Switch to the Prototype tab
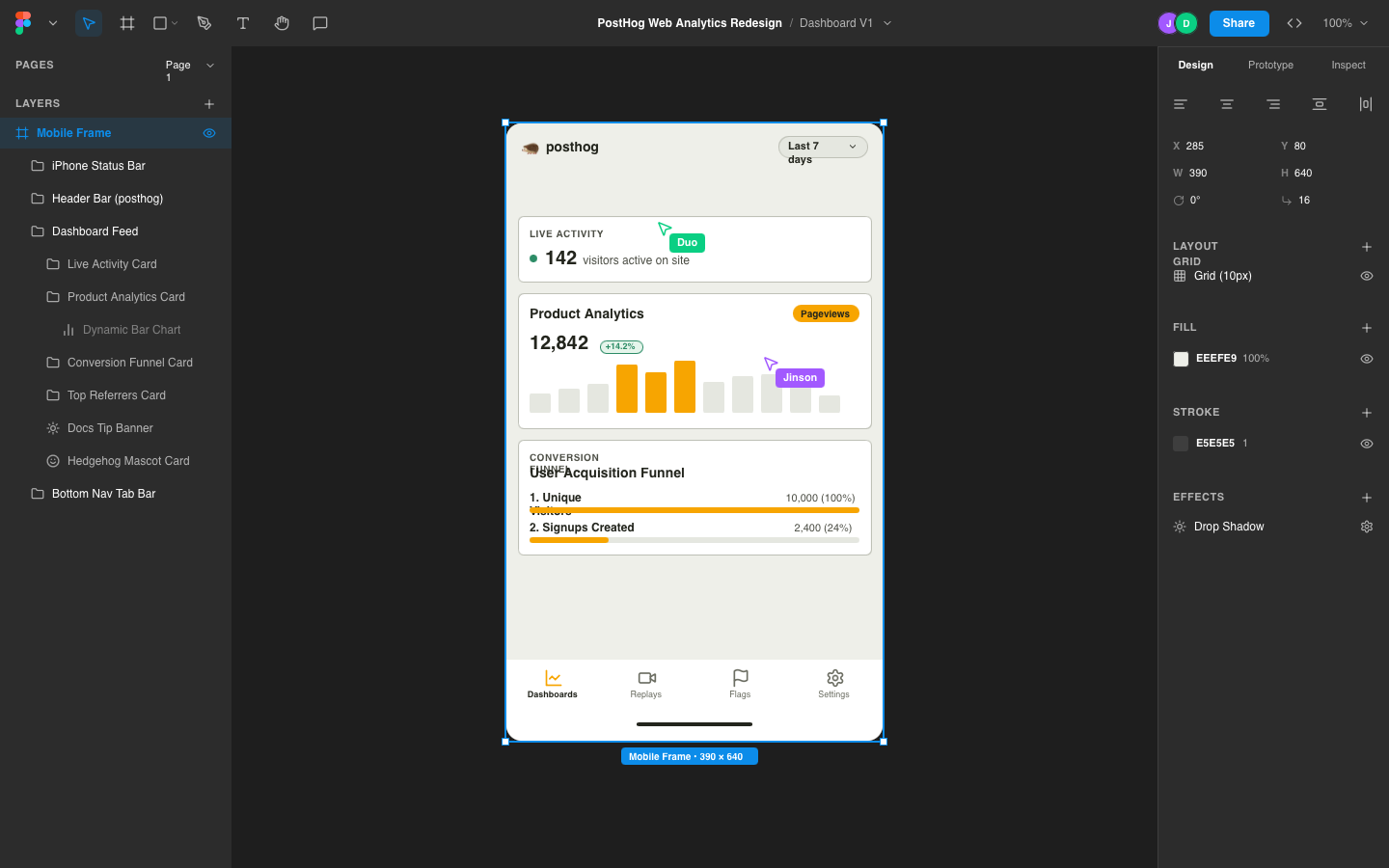The height and width of the screenshot is (868, 1389). [x=1270, y=66]
